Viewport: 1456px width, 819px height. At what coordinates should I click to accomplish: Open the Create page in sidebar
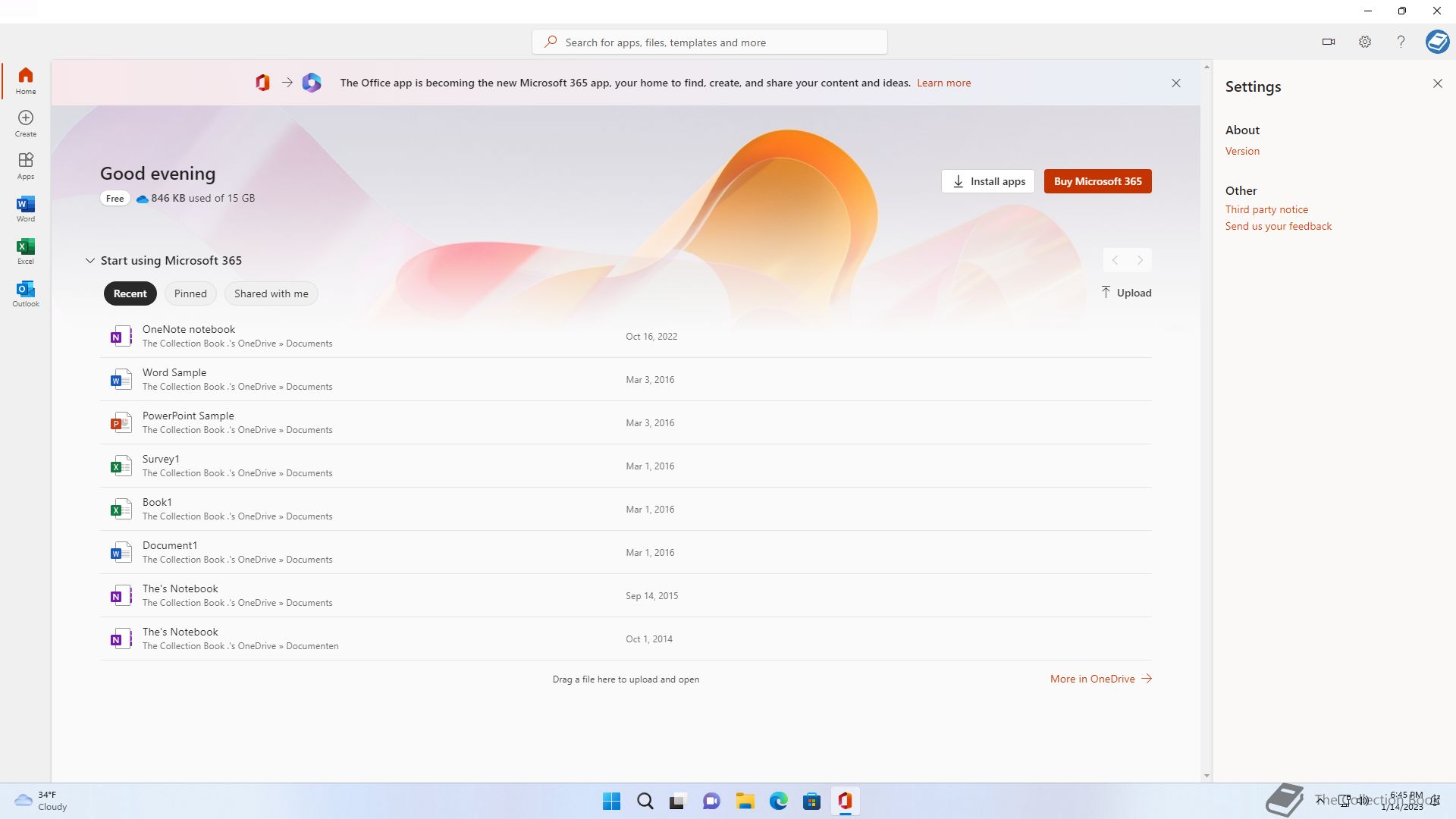tap(26, 123)
